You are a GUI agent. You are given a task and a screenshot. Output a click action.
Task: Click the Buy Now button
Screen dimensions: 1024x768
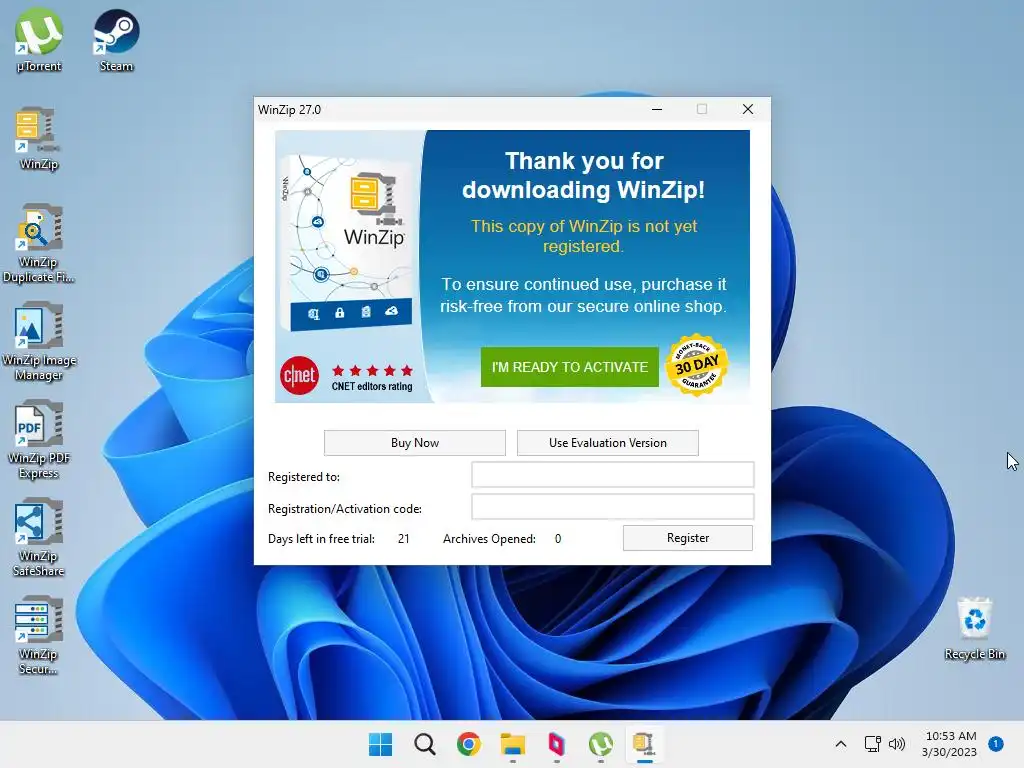[x=415, y=443]
